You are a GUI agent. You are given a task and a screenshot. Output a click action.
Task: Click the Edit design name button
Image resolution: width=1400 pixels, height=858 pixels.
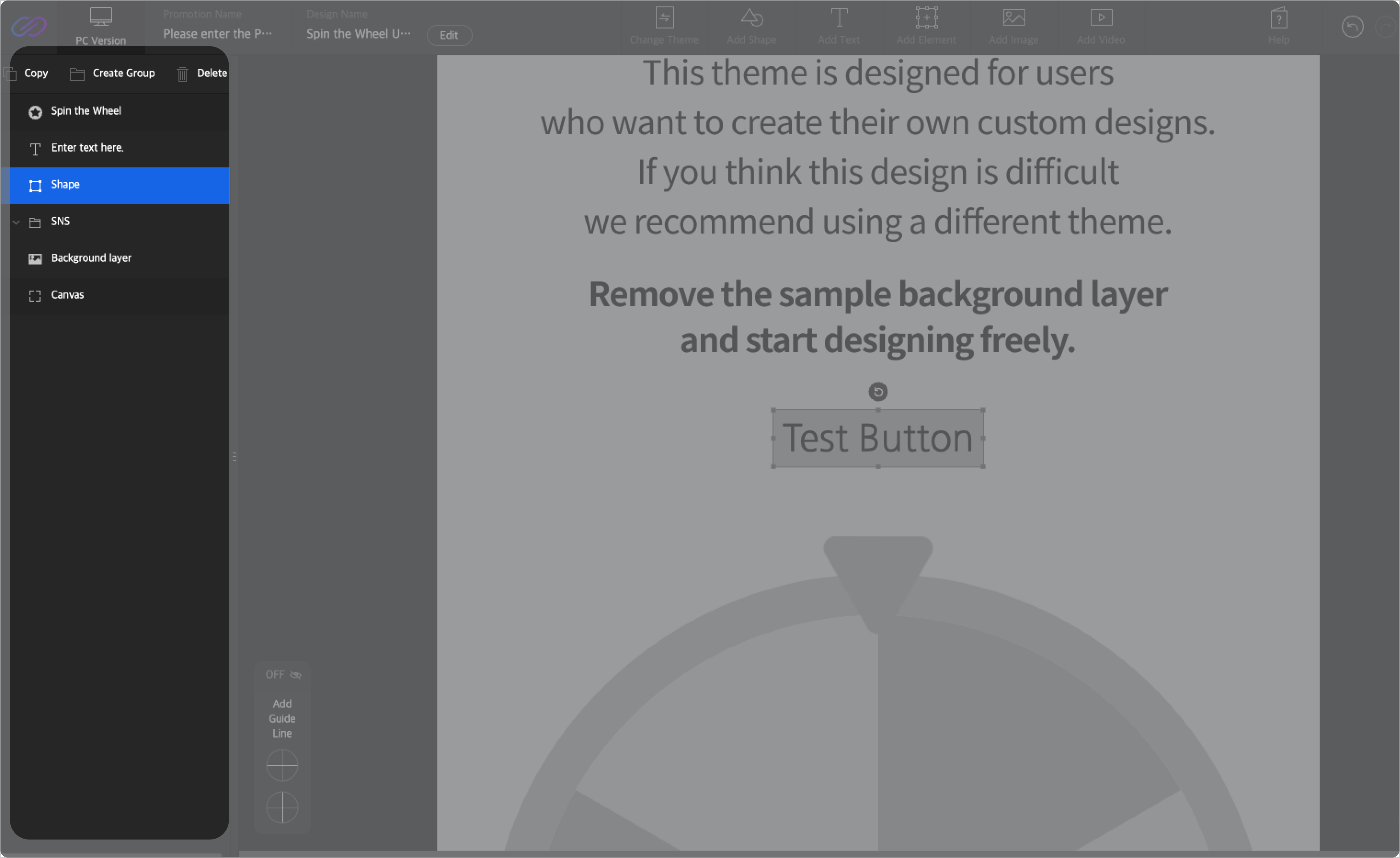tap(449, 35)
